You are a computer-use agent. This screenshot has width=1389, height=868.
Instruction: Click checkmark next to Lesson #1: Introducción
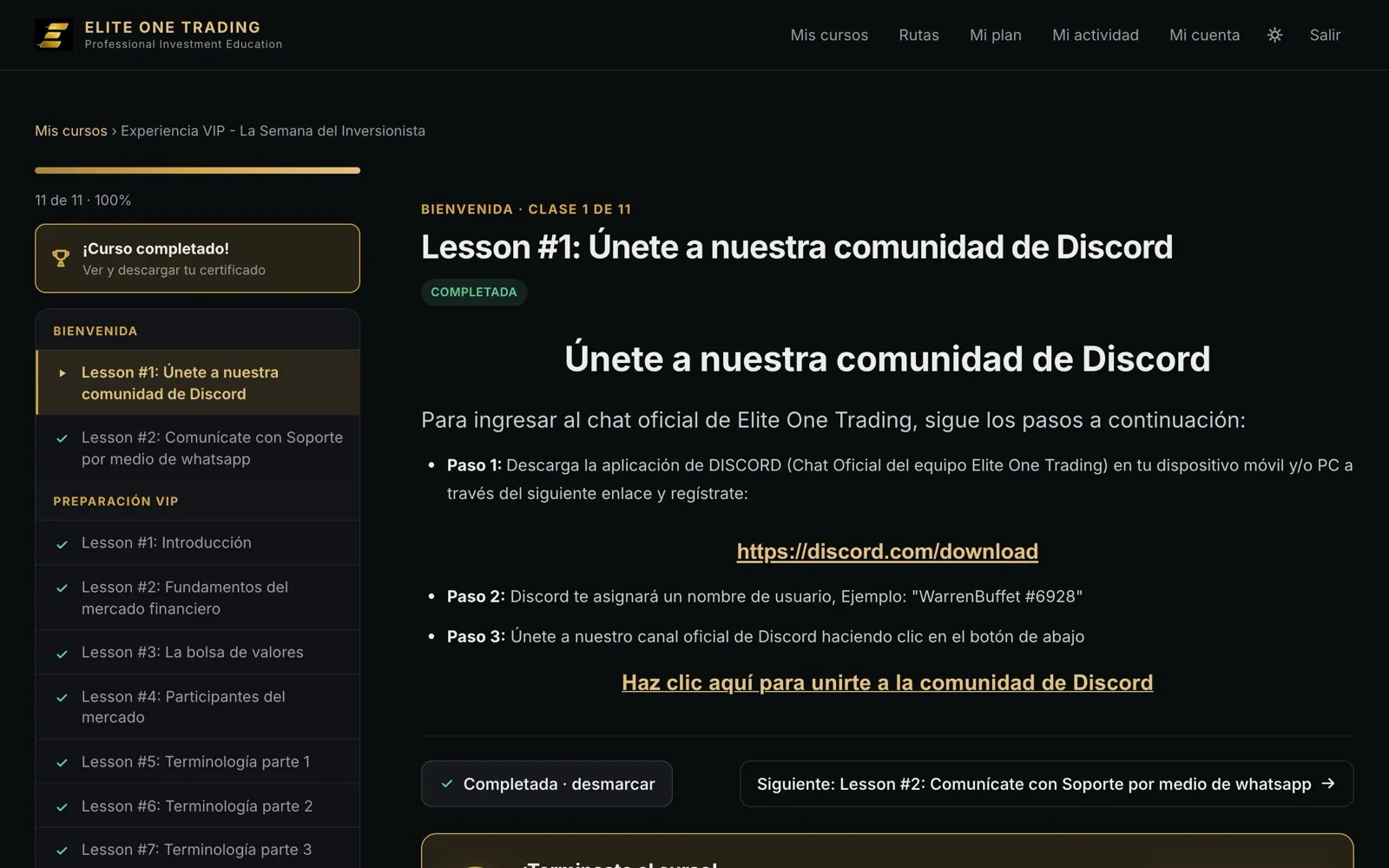[x=62, y=544]
